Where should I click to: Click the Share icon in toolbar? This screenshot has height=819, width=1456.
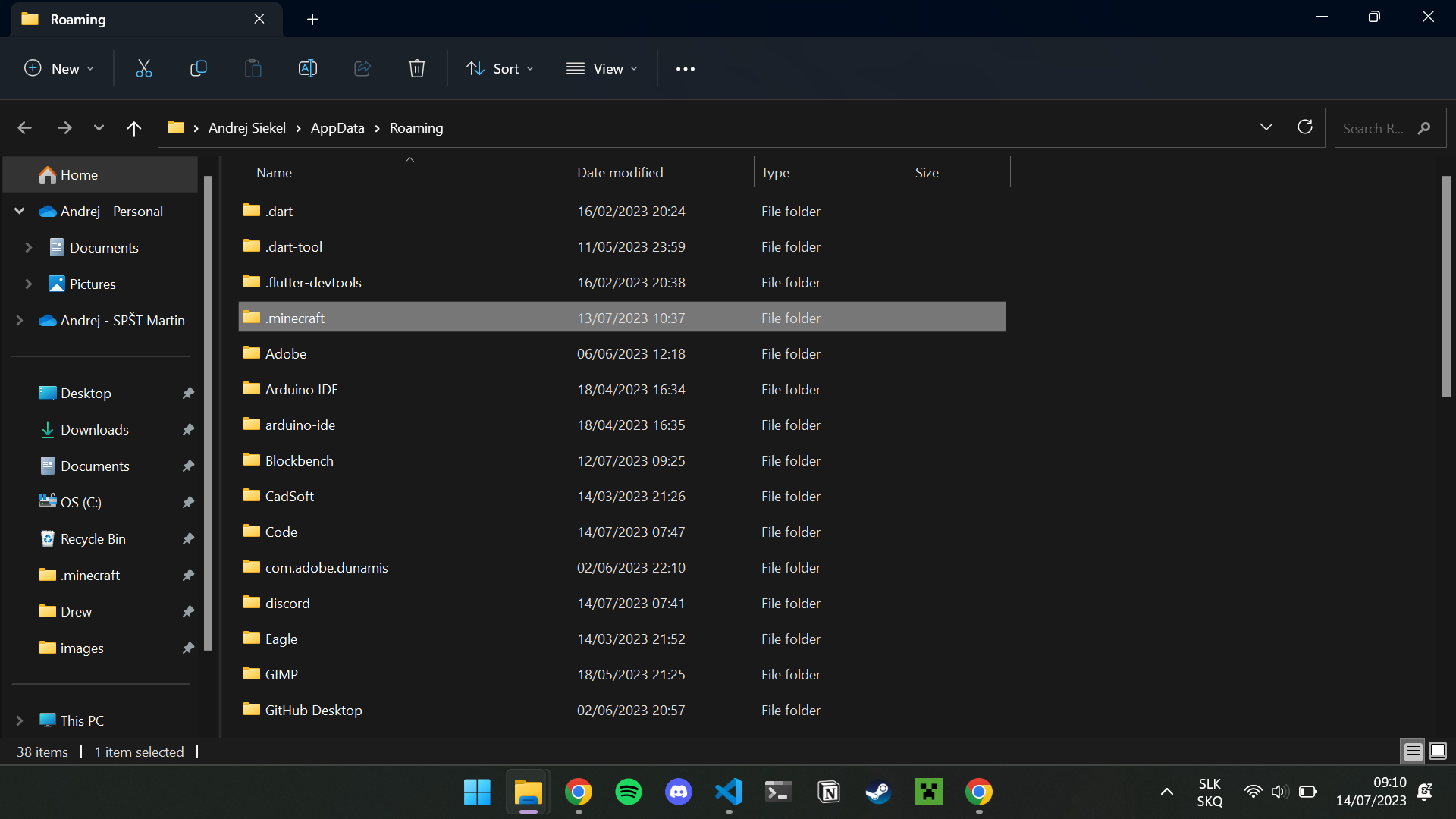point(362,68)
